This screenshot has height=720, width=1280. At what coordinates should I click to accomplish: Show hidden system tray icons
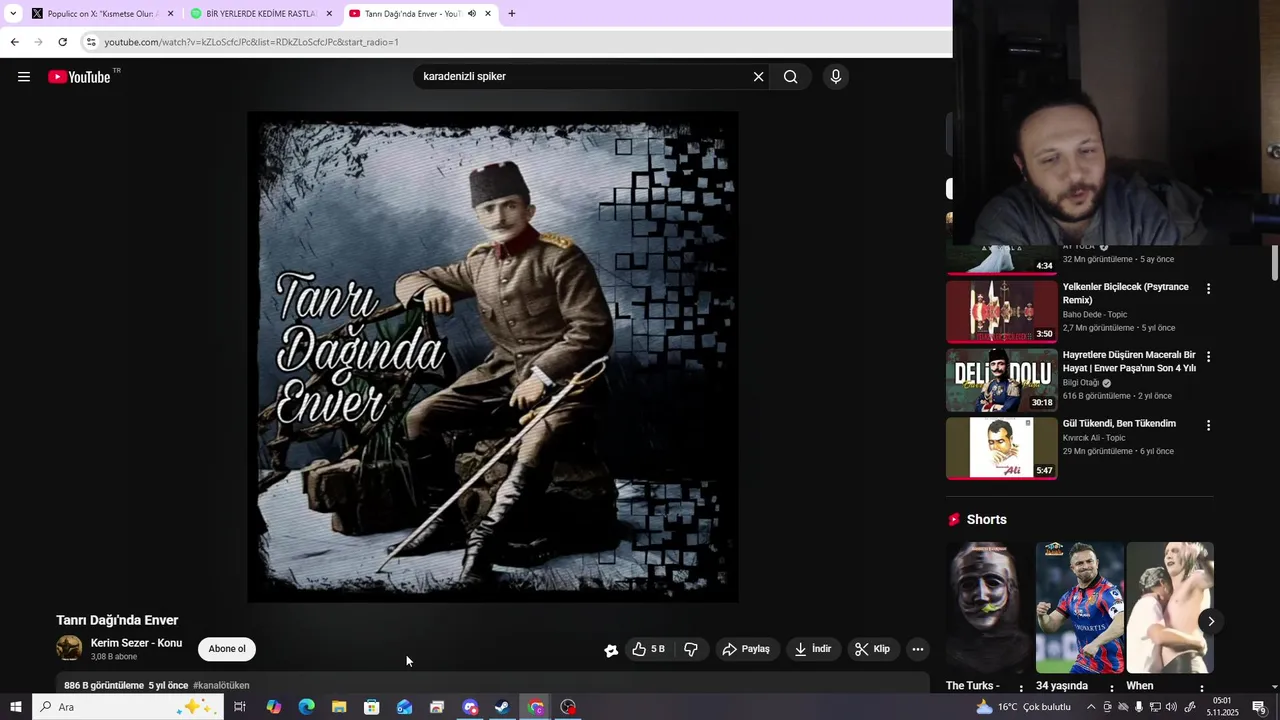coord(1091,707)
